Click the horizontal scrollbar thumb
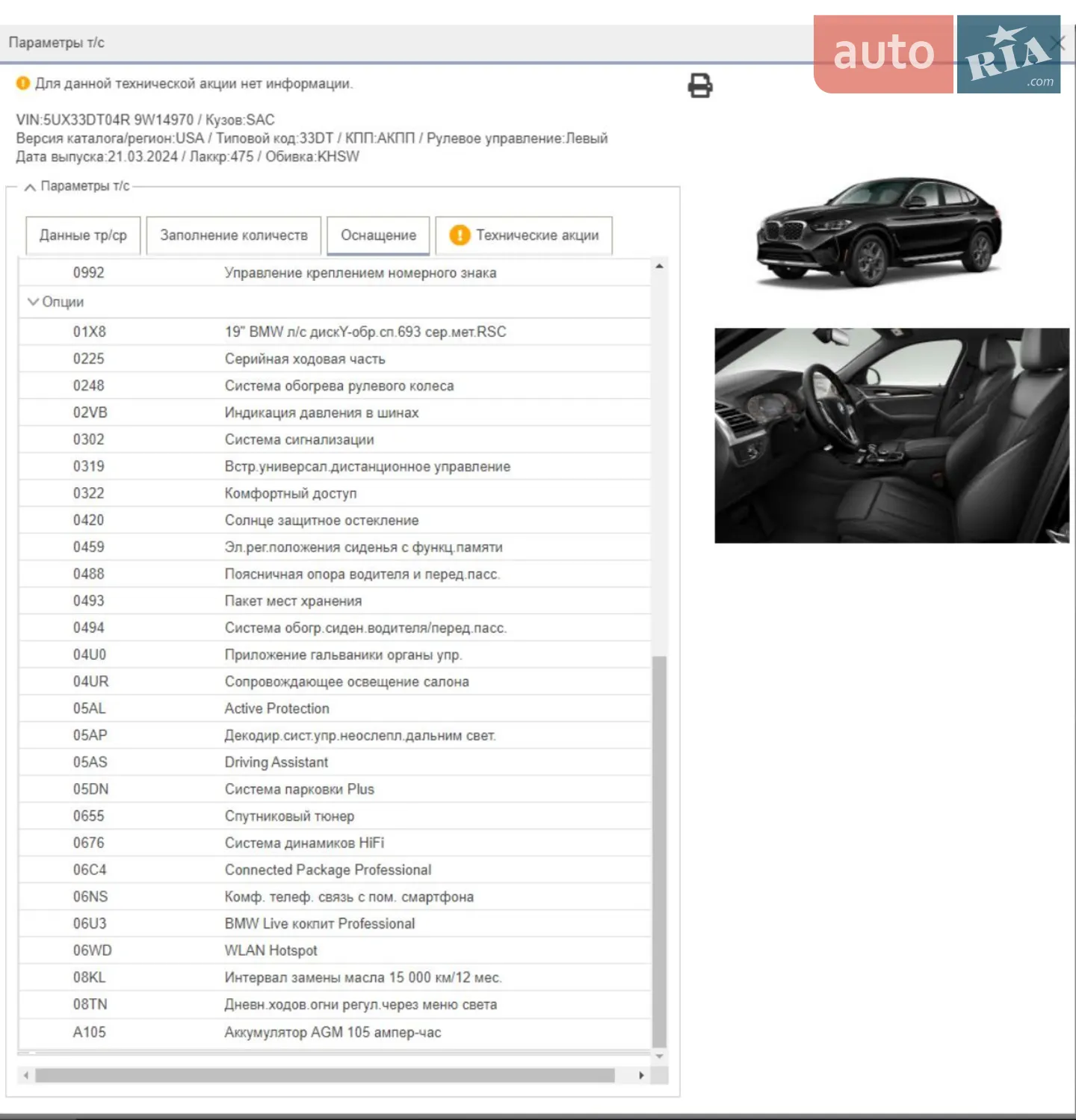 [x=325, y=1075]
